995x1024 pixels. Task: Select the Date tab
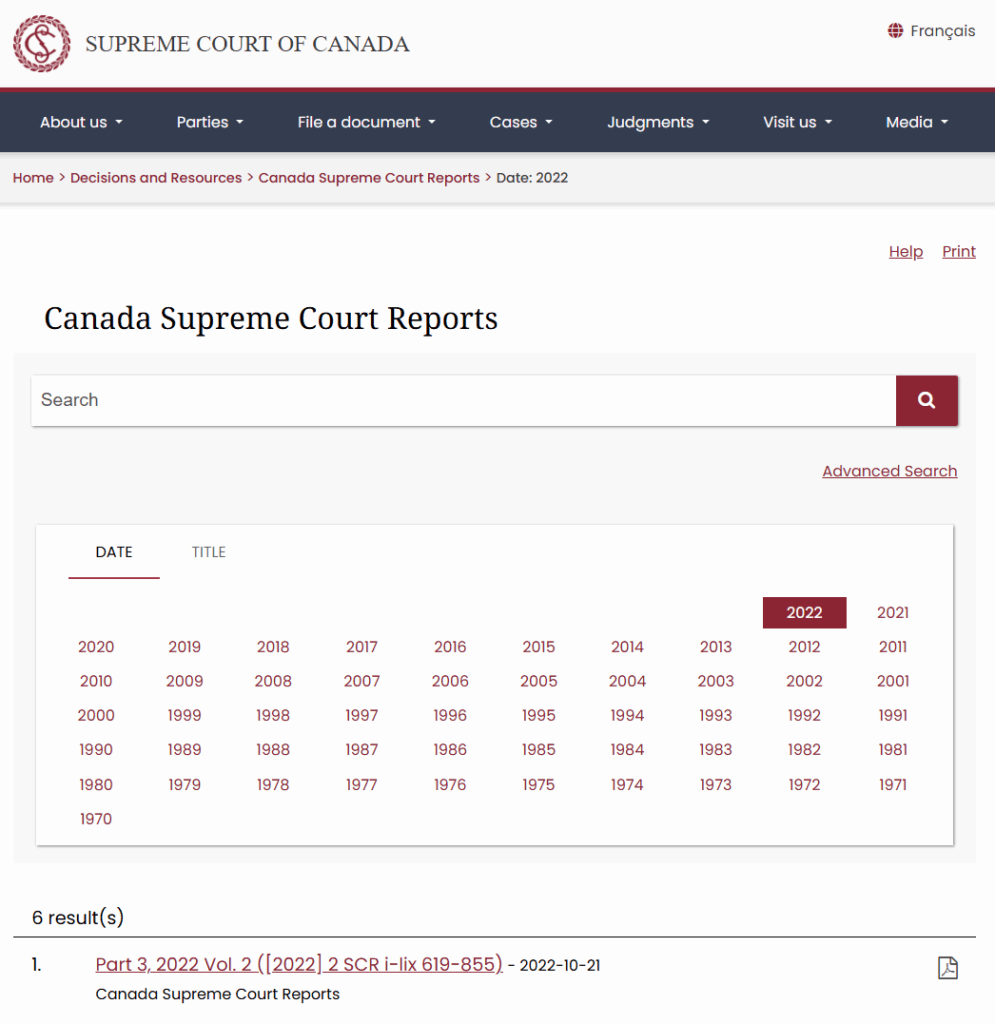(114, 552)
